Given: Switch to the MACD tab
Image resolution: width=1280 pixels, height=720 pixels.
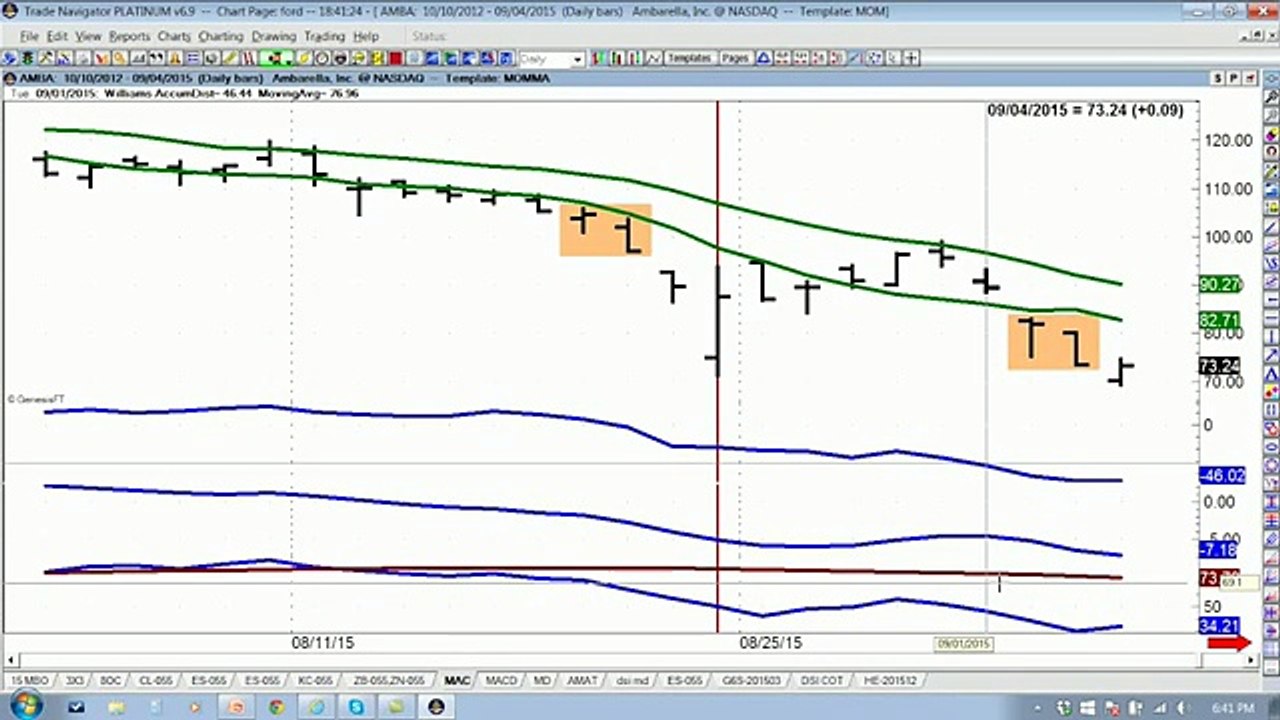Looking at the screenshot, I should coord(501,680).
